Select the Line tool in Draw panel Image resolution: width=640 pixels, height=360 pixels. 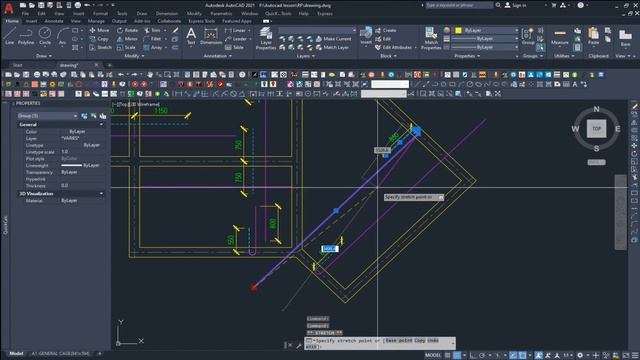click(9, 36)
